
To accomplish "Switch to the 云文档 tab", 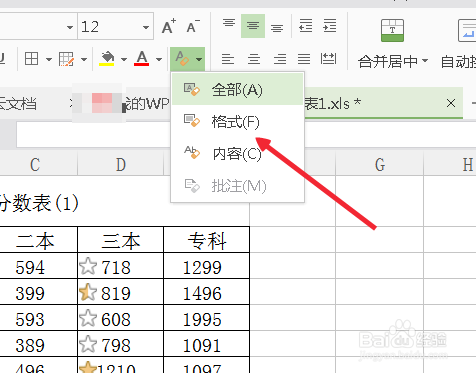I will click(x=17, y=104).
